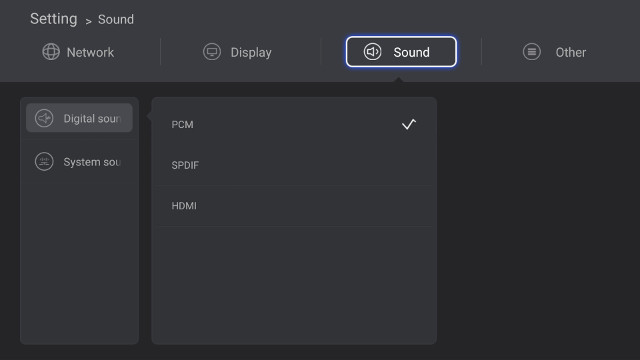Select the HDMI output option

[294, 206]
